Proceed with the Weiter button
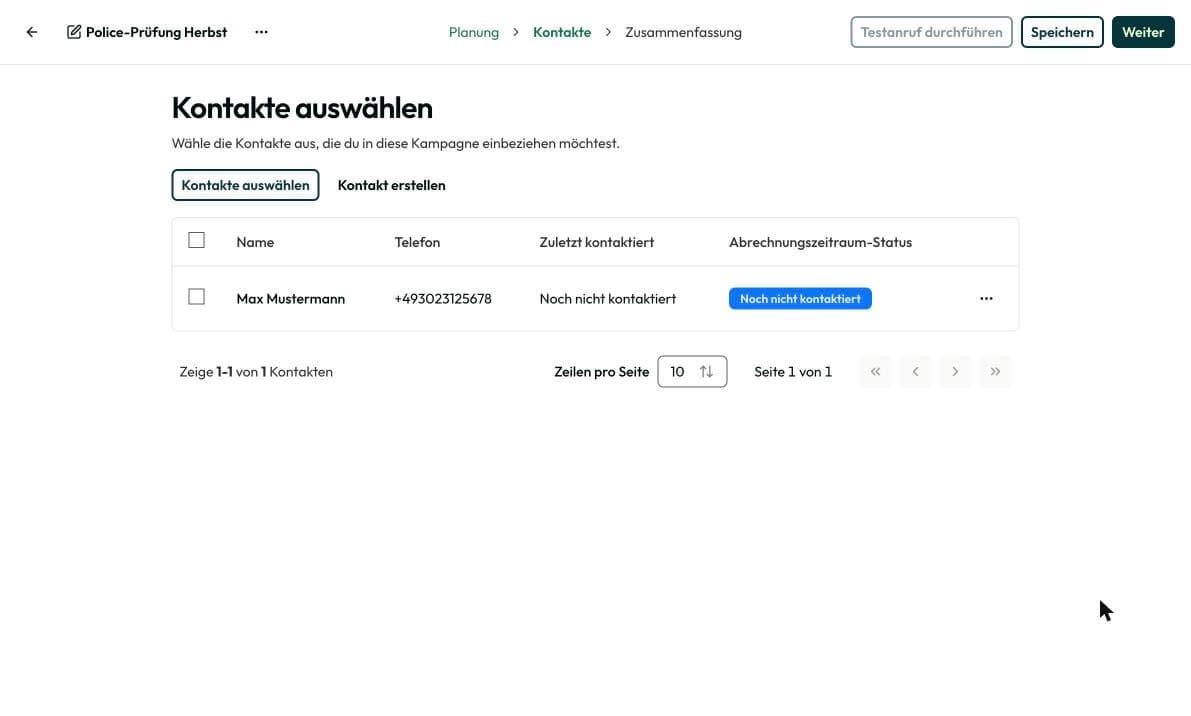Image resolution: width=1191 pixels, height=716 pixels. click(1143, 32)
